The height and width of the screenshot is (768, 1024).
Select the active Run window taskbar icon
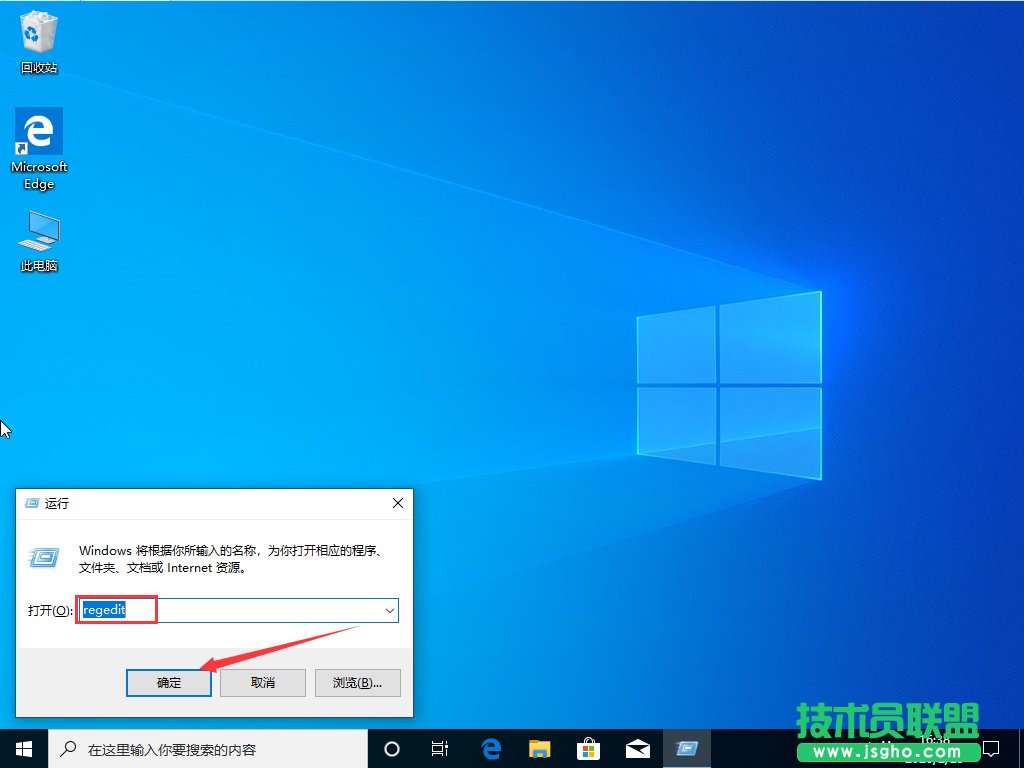click(686, 748)
